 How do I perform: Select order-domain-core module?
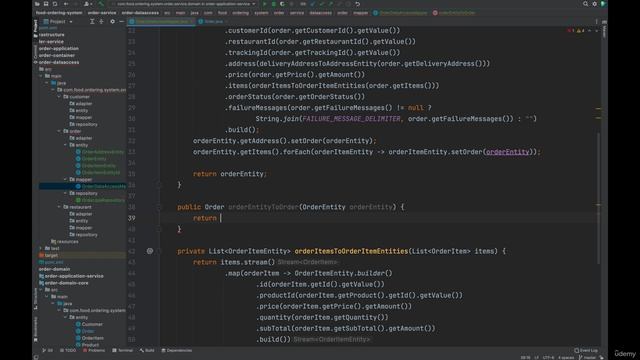pyautogui.click(x=64, y=283)
